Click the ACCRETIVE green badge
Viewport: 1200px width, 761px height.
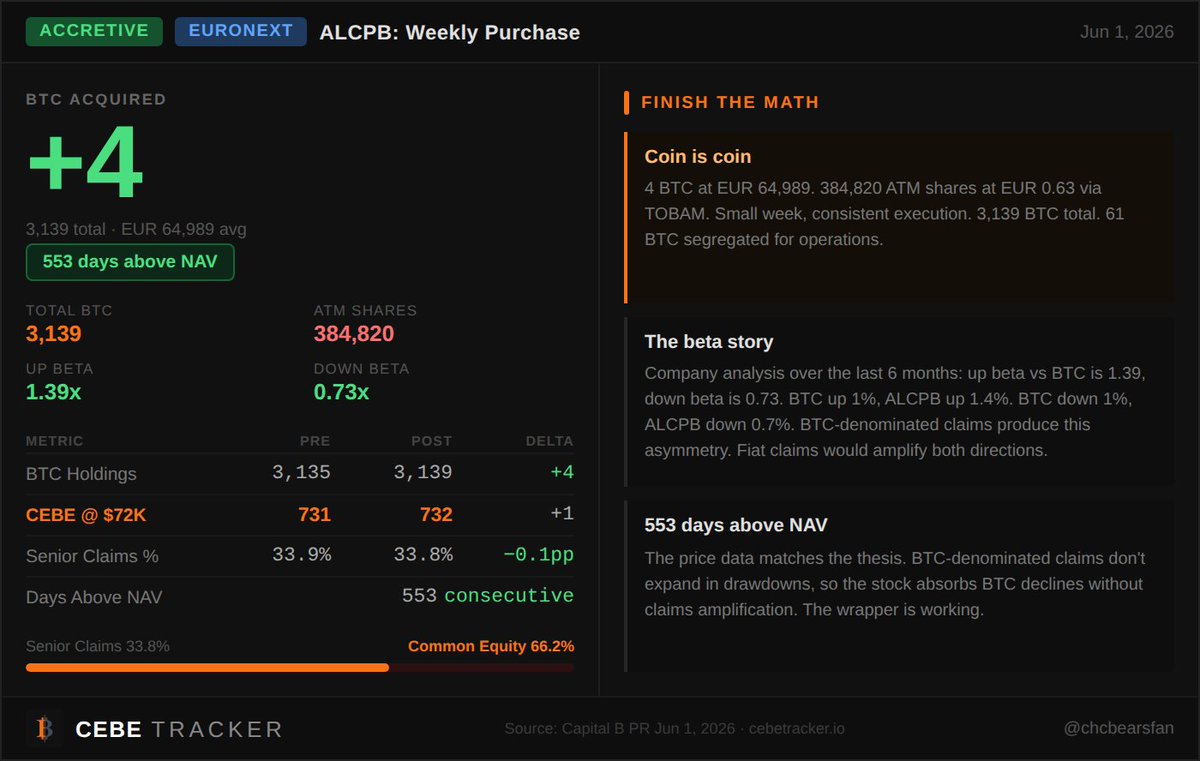click(x=94, y=31)
